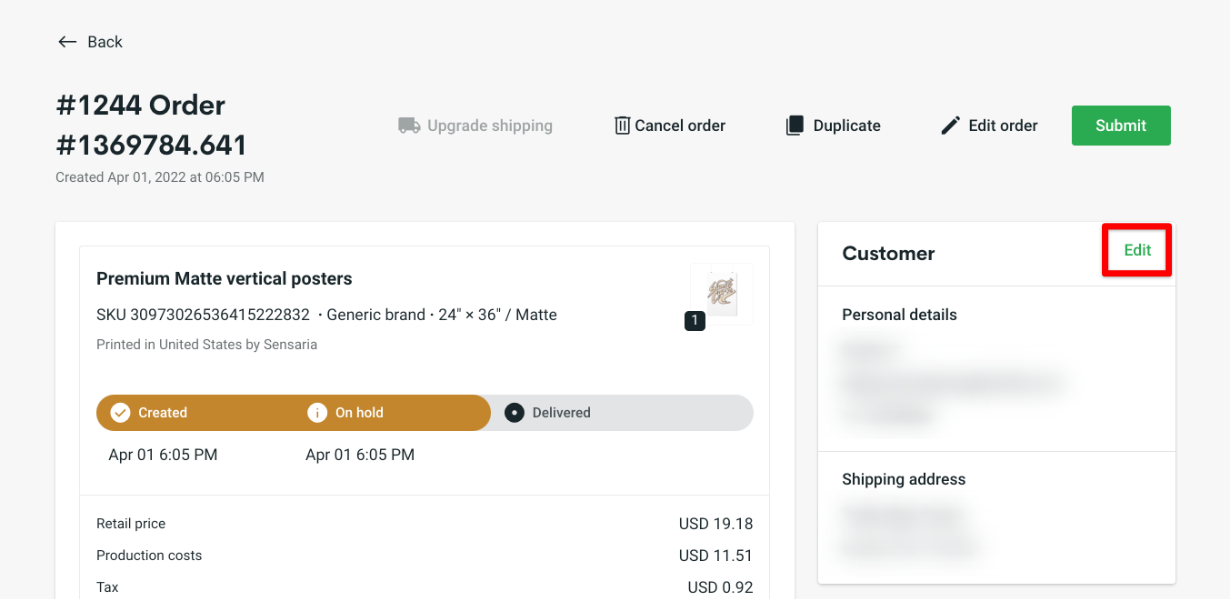The height and width of the screenshot is (599, 1230).
Task: Click the quantity badge on product image
Action: [695, 321]
